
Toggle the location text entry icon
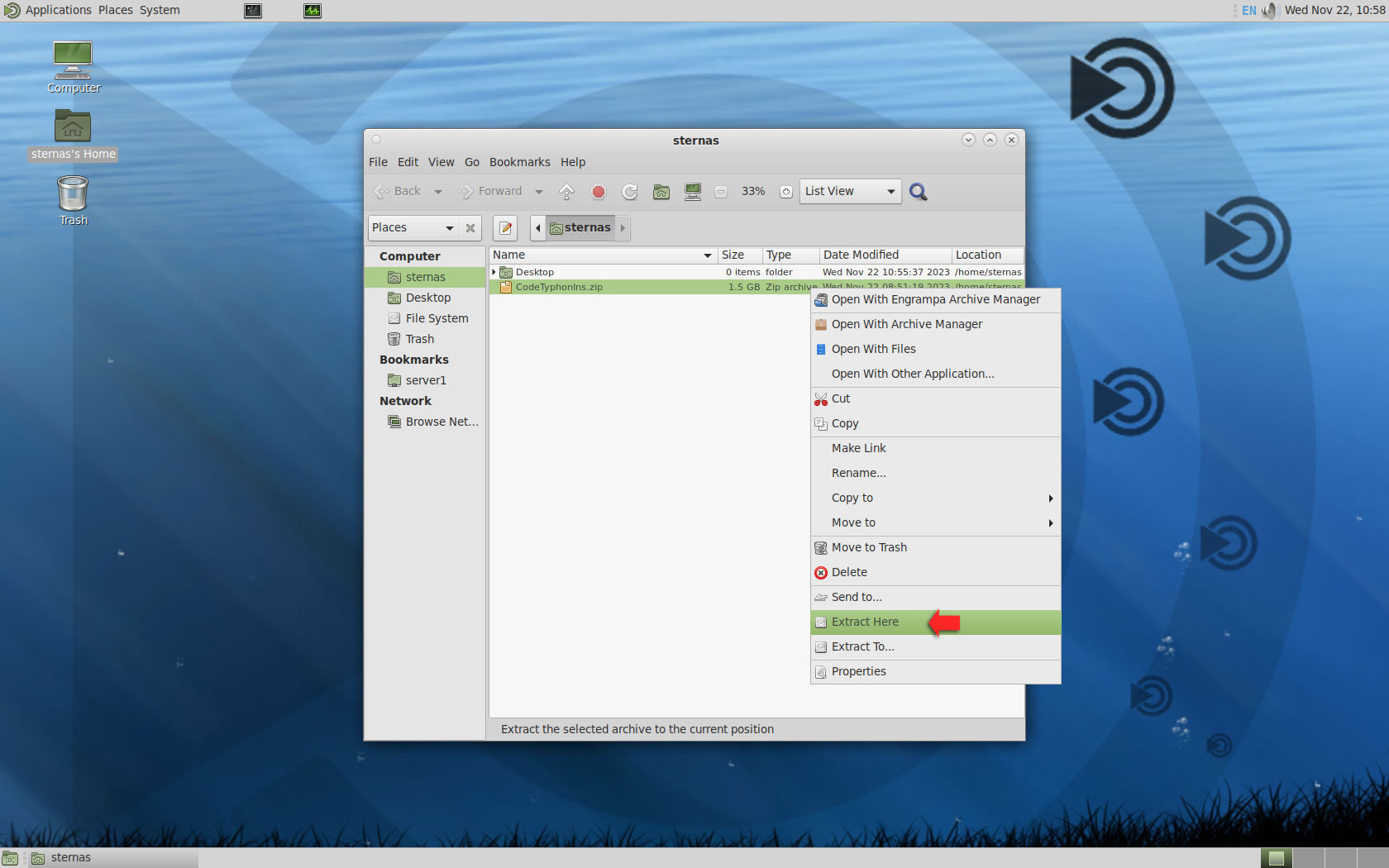point(505,228)
